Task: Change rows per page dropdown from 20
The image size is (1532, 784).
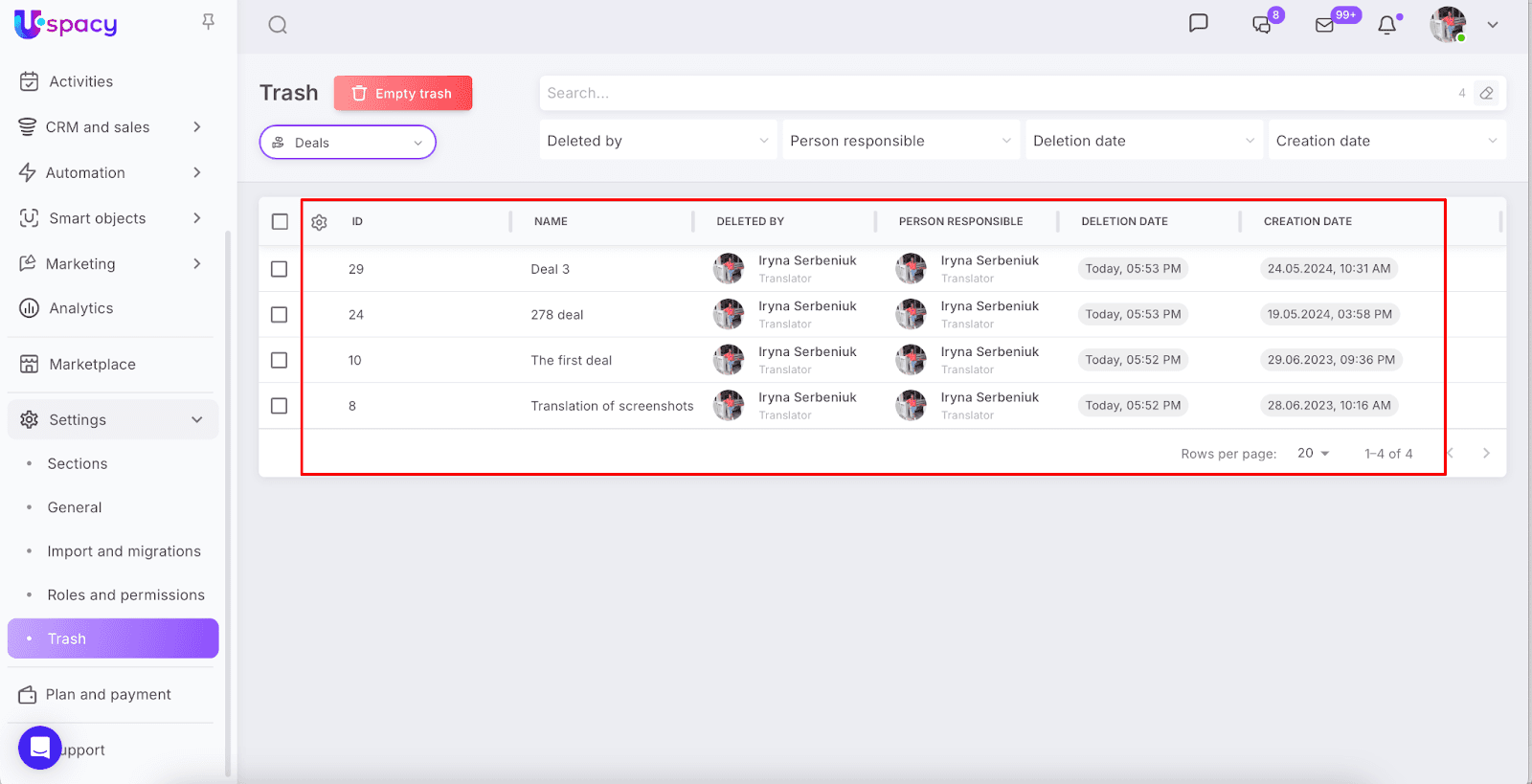Action: (1313, 453)
